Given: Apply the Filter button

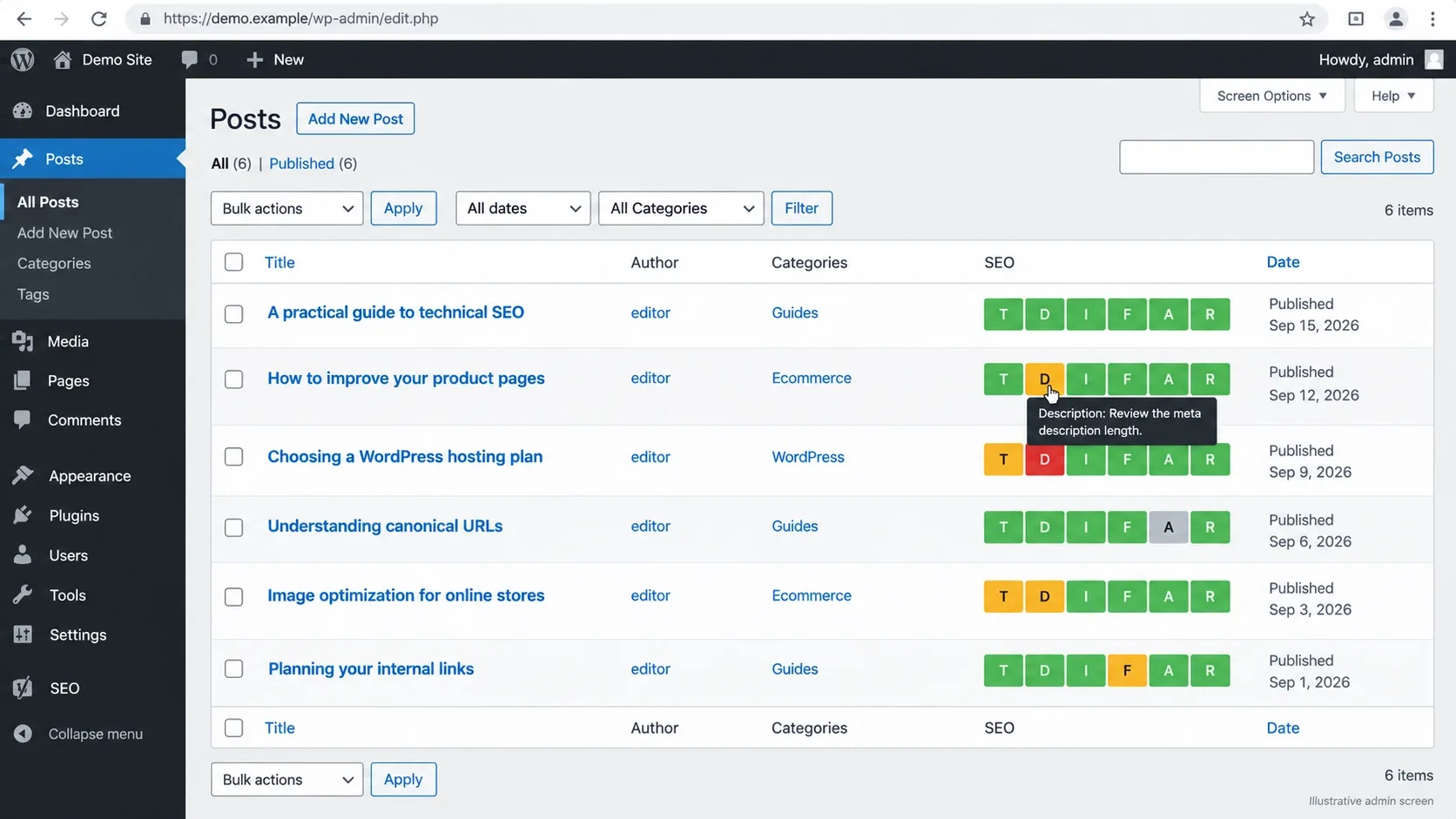Looking at the screenshot, I should pyautogui.click(x=801, y=208).
